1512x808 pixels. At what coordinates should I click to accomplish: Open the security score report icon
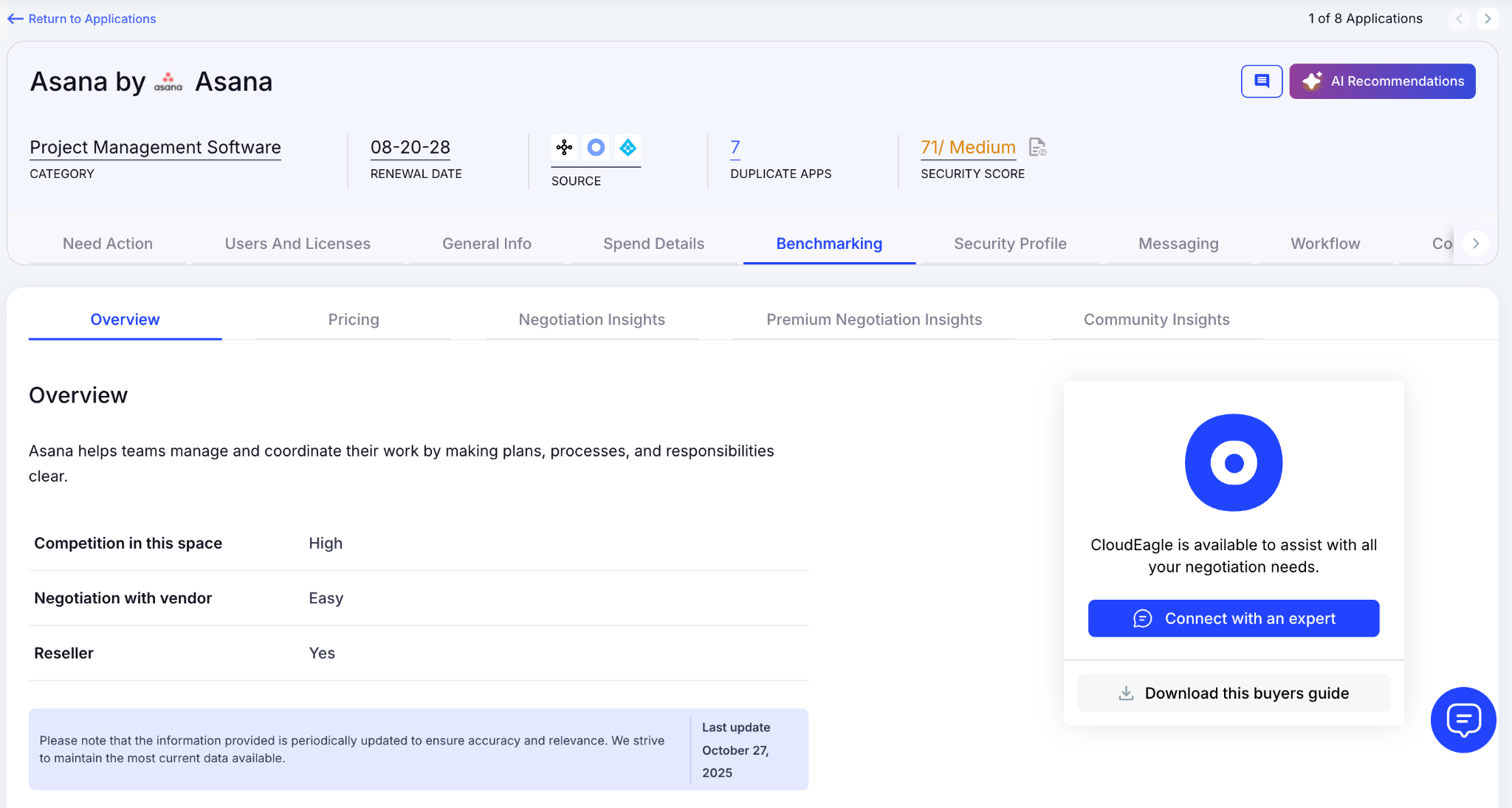click(1037, 148)
